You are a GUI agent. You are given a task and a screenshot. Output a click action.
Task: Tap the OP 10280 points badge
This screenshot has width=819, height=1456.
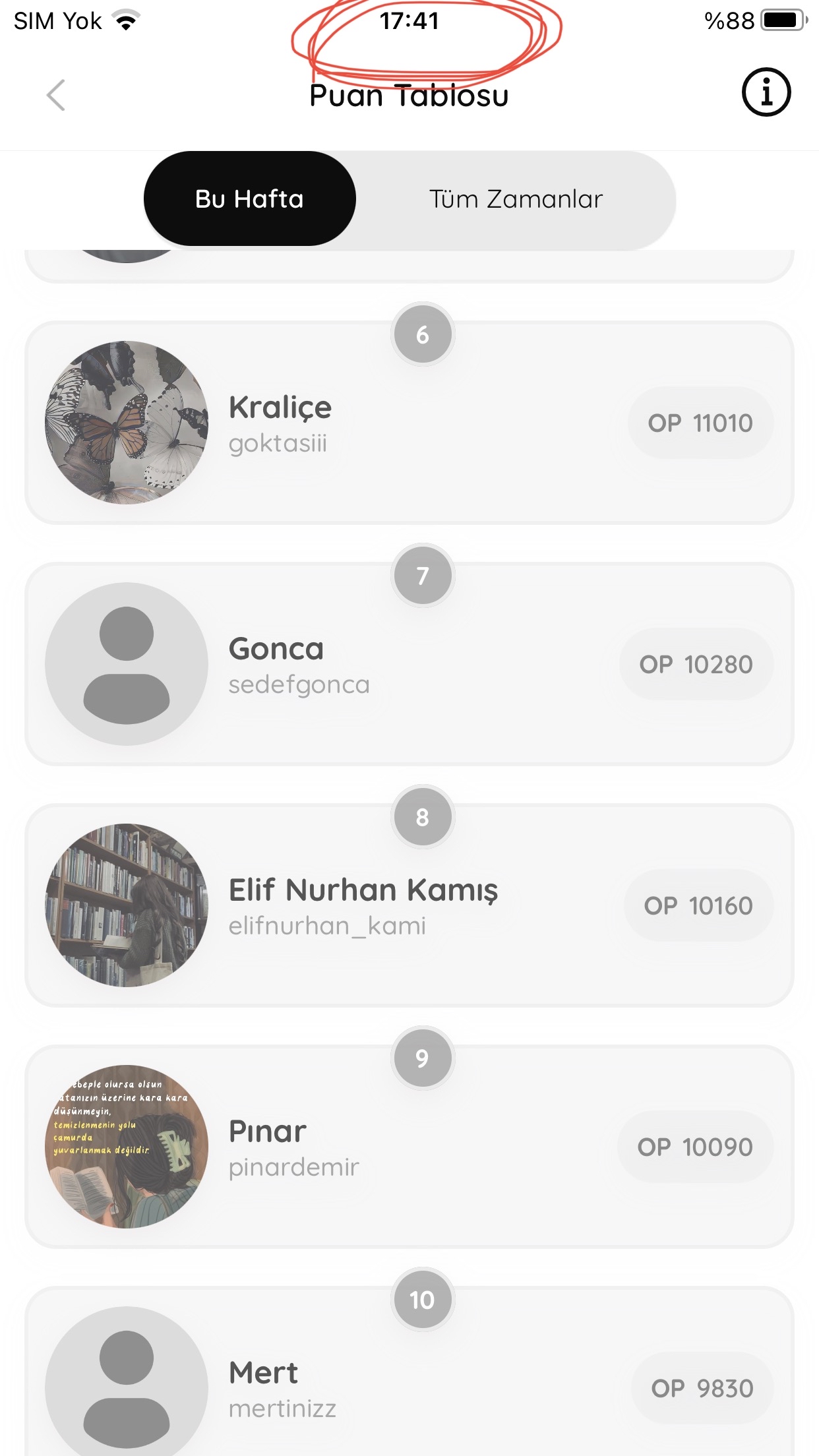(x=696, y=664)
